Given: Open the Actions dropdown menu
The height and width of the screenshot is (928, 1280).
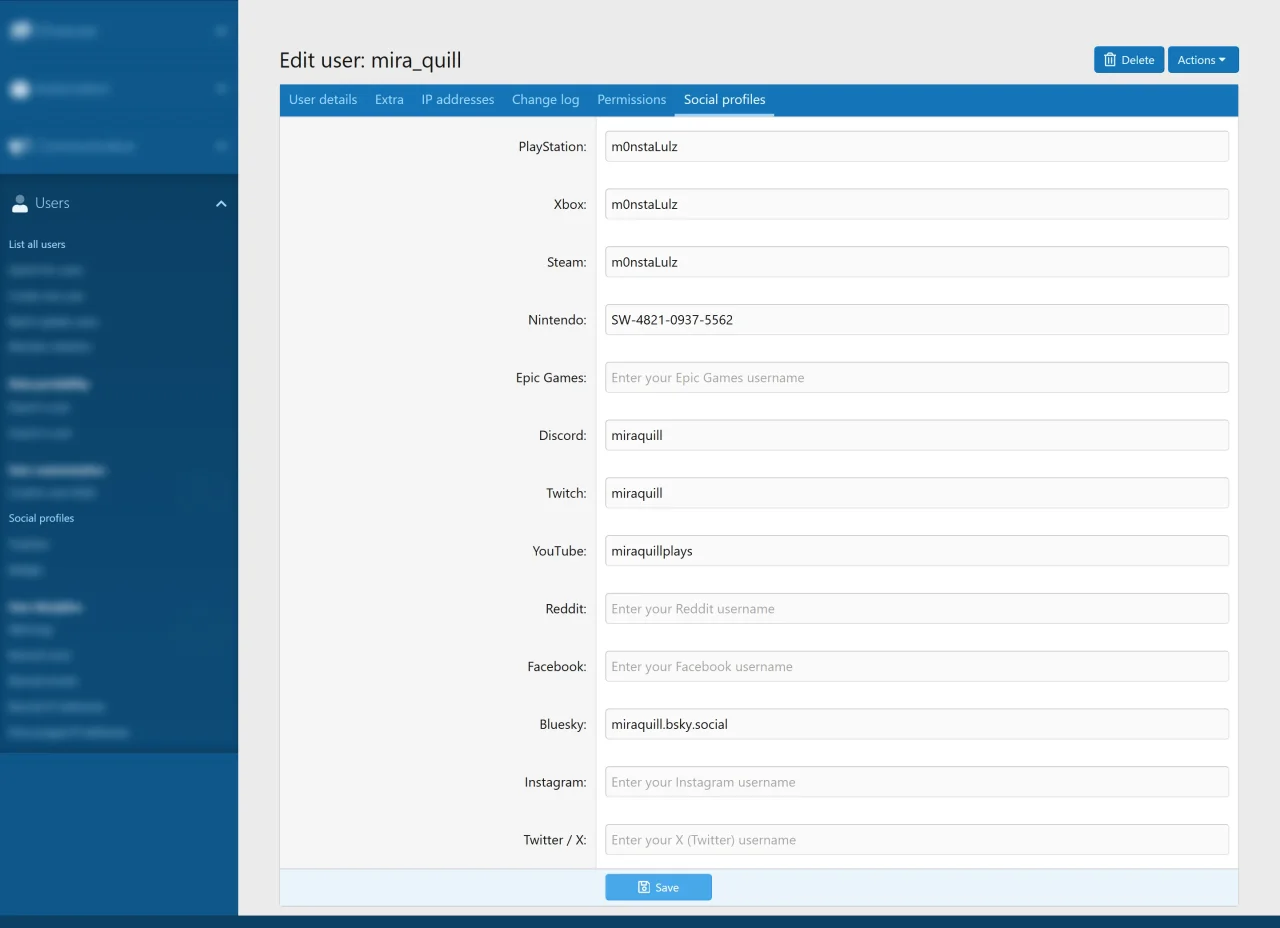Looking at the screenshot, I should click(x=1203, y=60).
